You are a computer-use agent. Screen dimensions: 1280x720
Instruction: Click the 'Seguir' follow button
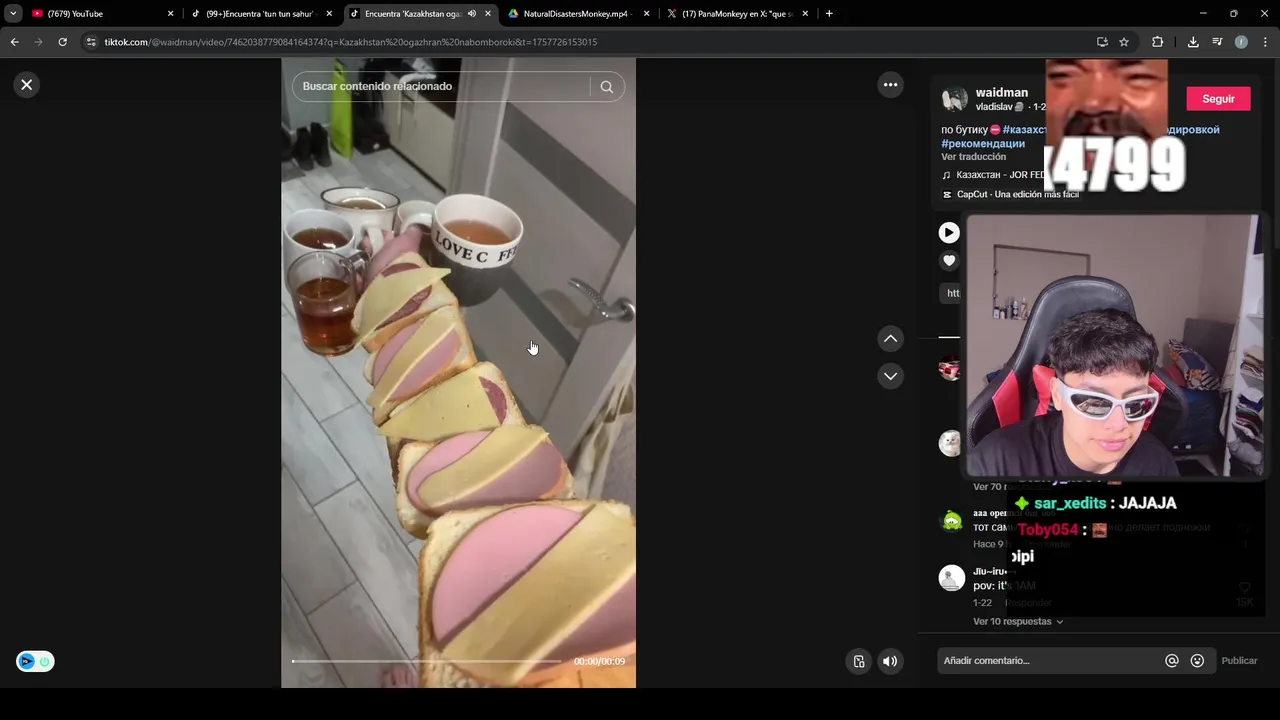tap(1218, 99)
